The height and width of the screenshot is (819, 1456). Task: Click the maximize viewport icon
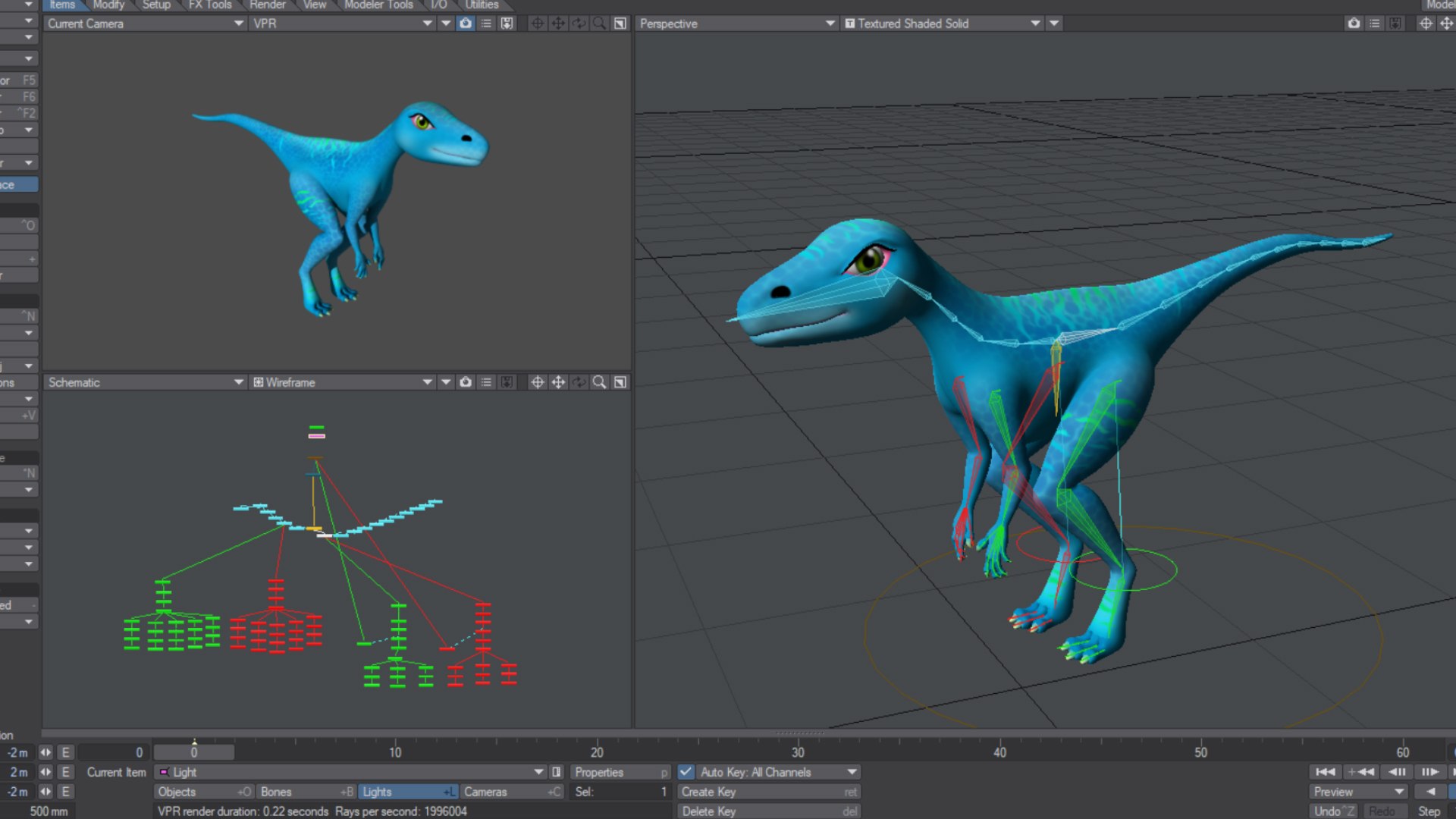pyautogui.click(x=620, y=23)
